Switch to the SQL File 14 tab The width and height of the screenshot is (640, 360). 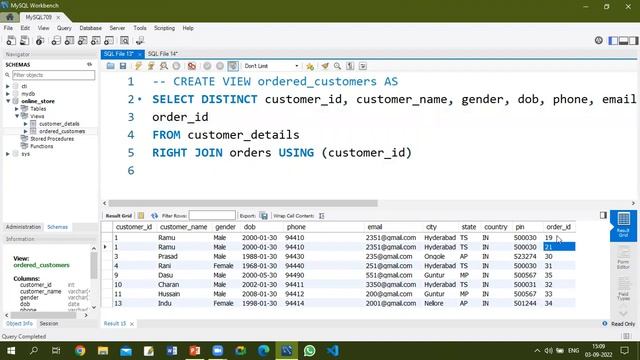click(162, 54)
